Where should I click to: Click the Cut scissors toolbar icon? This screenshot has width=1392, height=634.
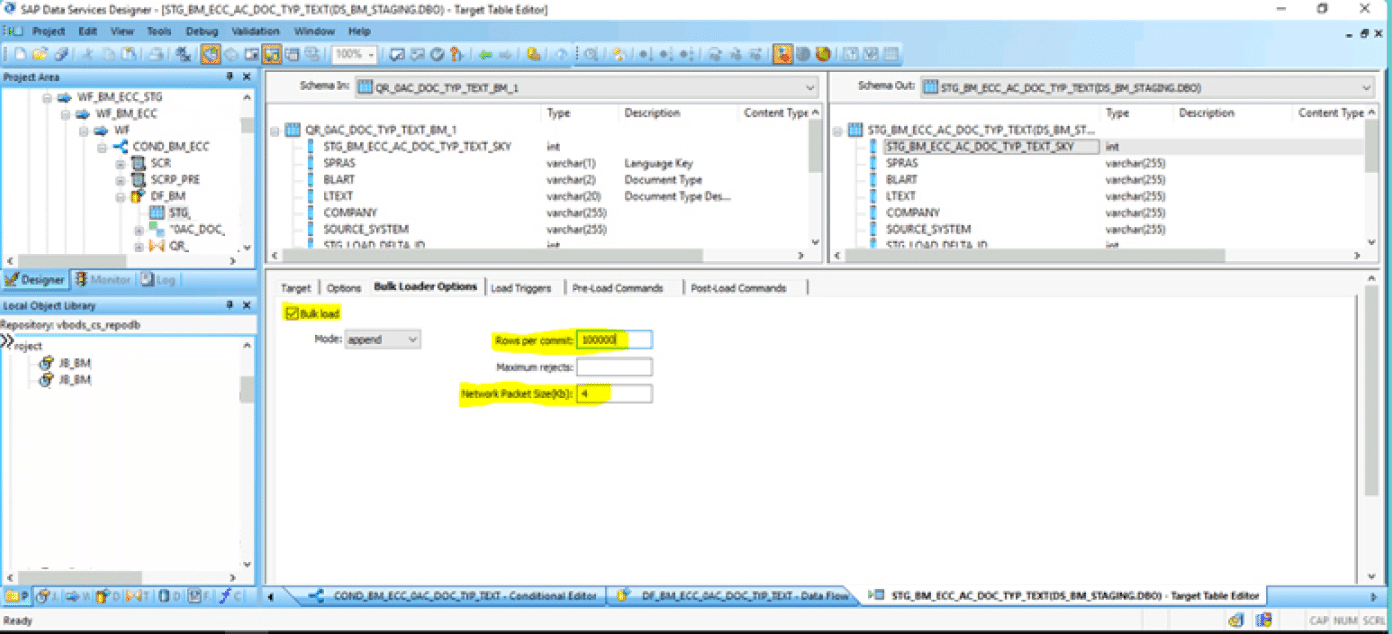point(88,54)
